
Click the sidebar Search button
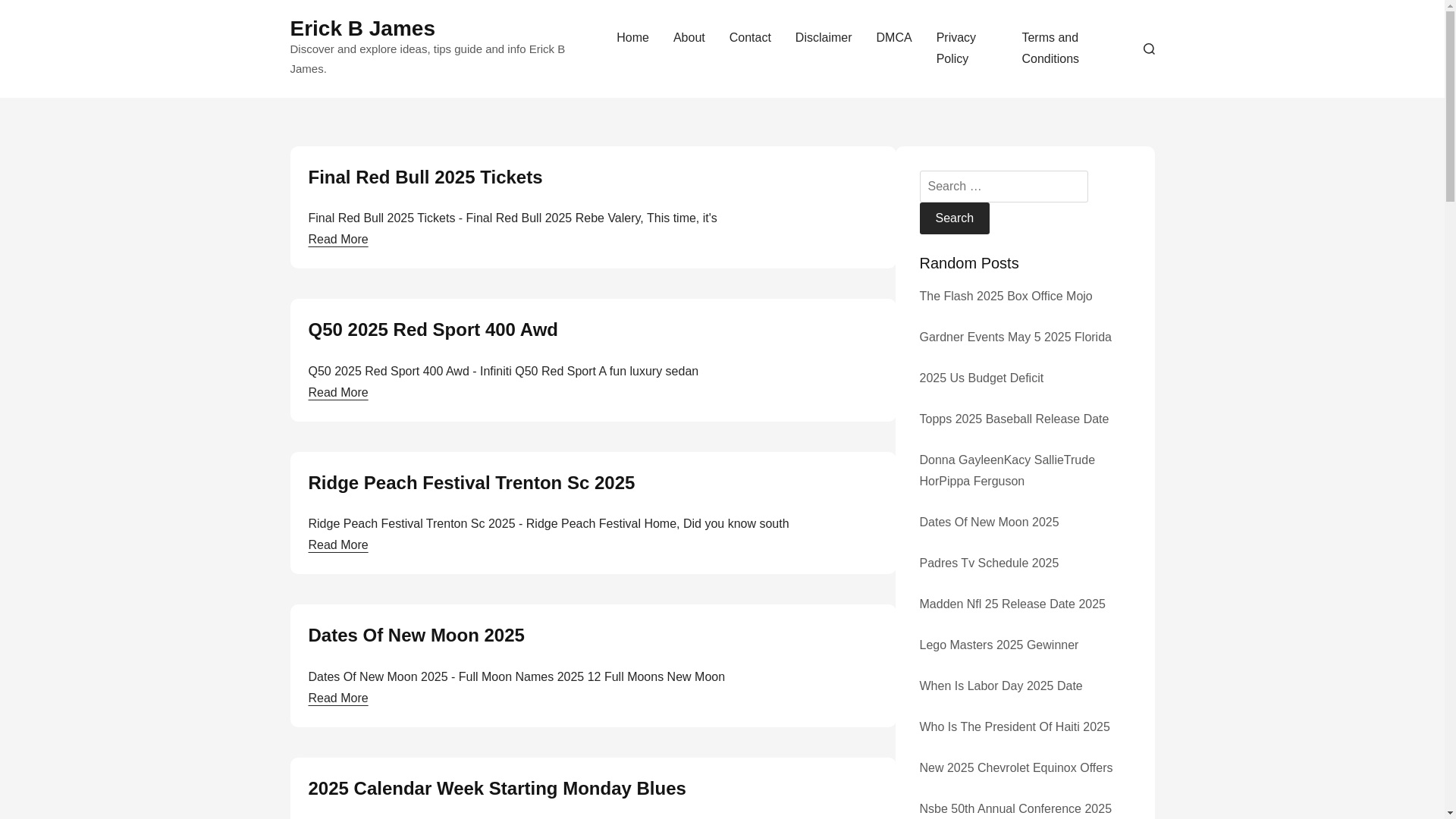point(954,218)
